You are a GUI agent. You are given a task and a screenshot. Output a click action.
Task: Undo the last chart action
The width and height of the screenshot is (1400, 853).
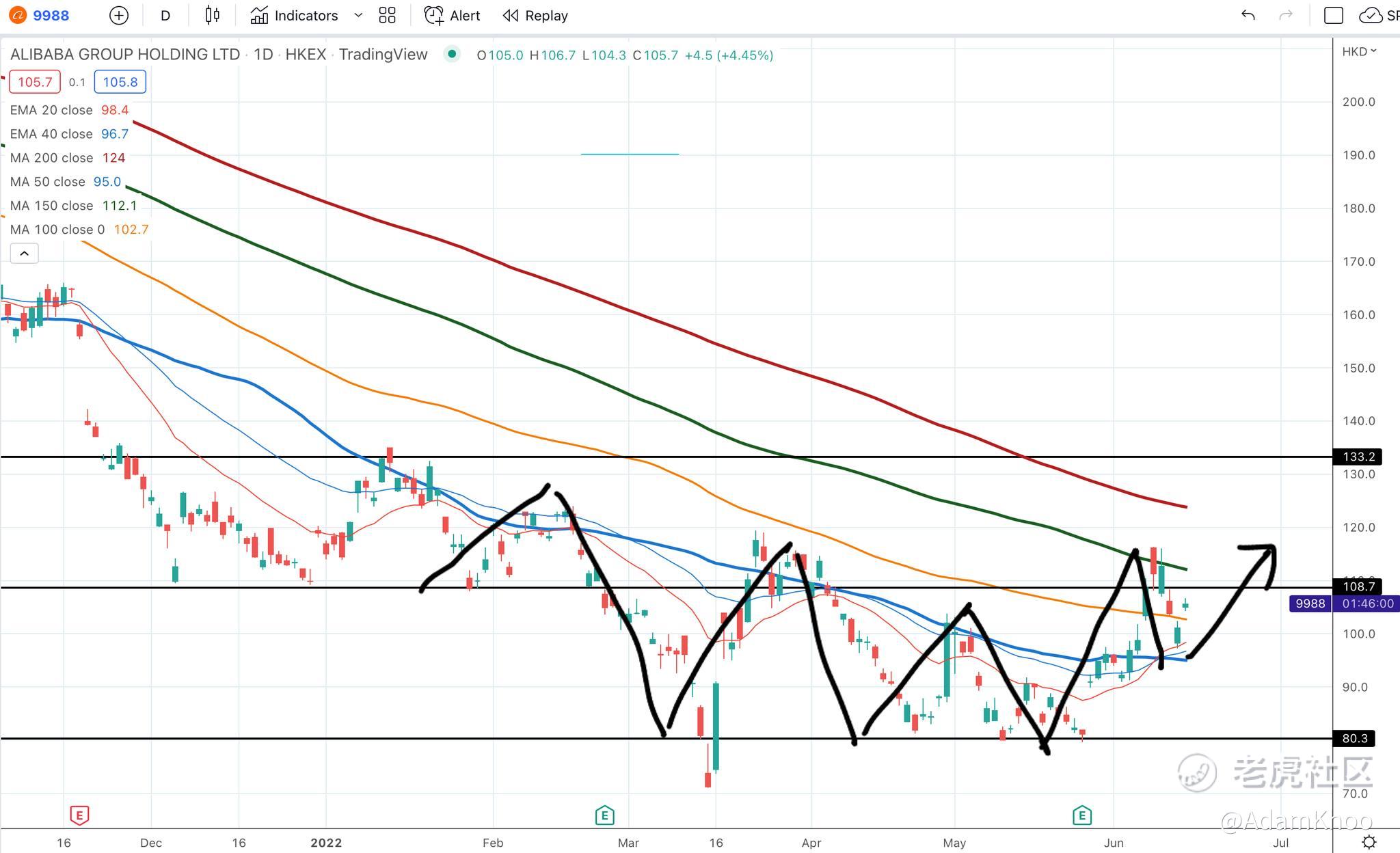pyautogui.click(x=1248, y=16)
